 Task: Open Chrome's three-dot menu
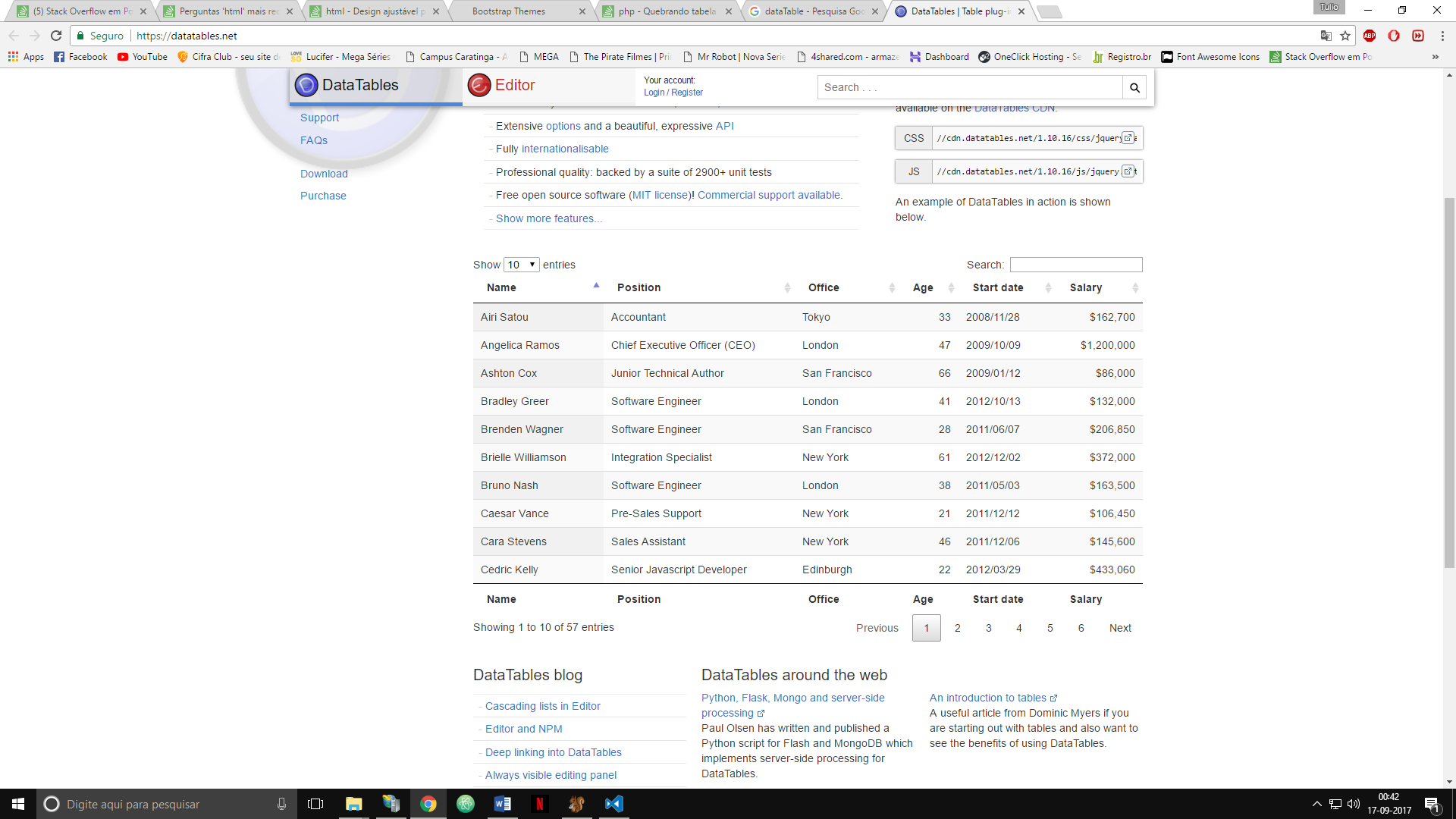pyautogui.click(x=1442, y=36)
